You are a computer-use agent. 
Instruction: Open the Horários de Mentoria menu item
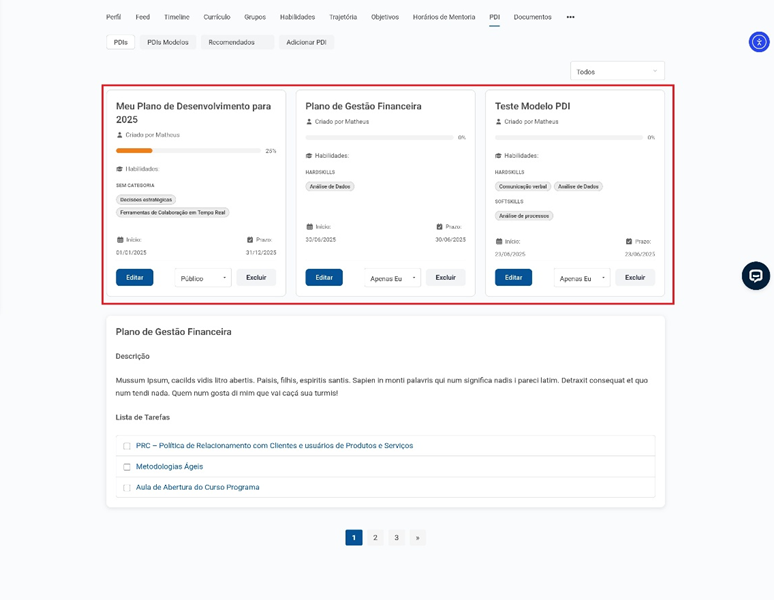point(444,17)
